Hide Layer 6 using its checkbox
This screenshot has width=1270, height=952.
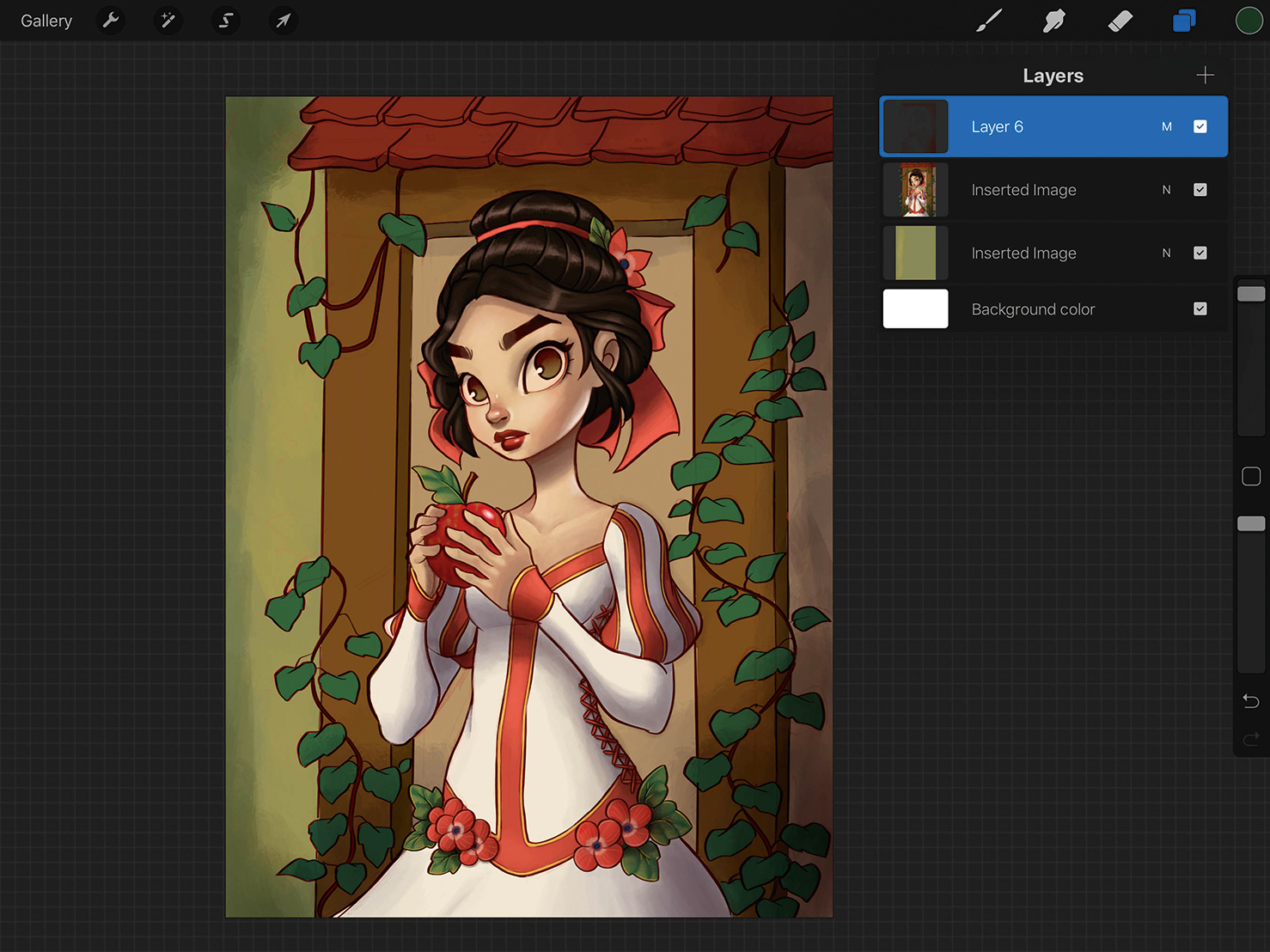click(1200, 126)
